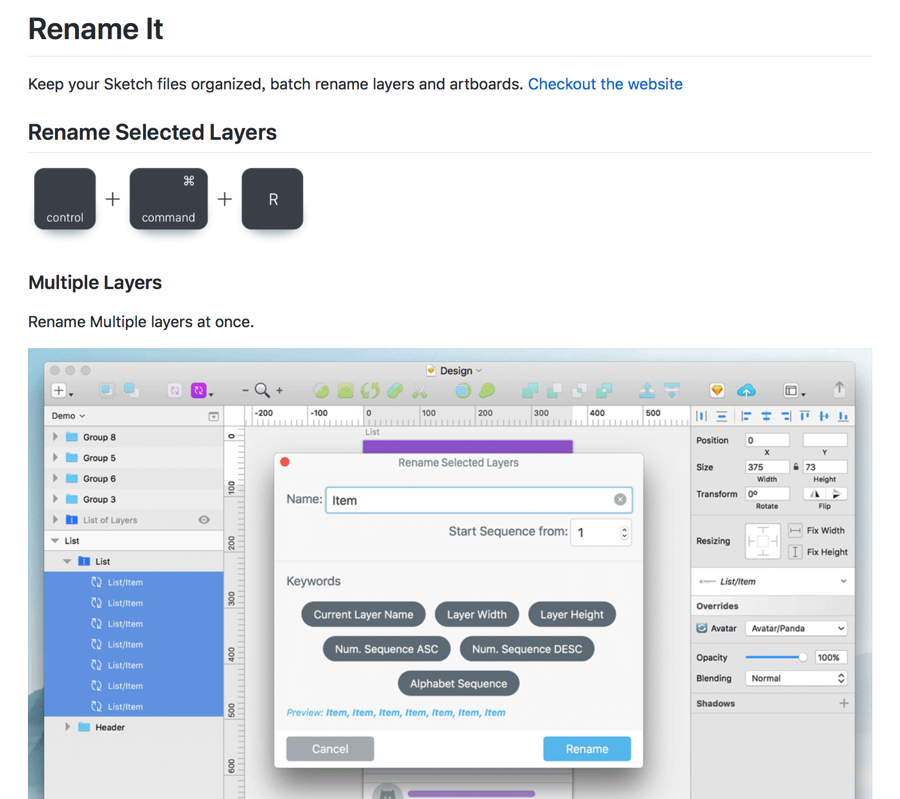
Task: Expand the Header folder
Action: click(67, 727)
